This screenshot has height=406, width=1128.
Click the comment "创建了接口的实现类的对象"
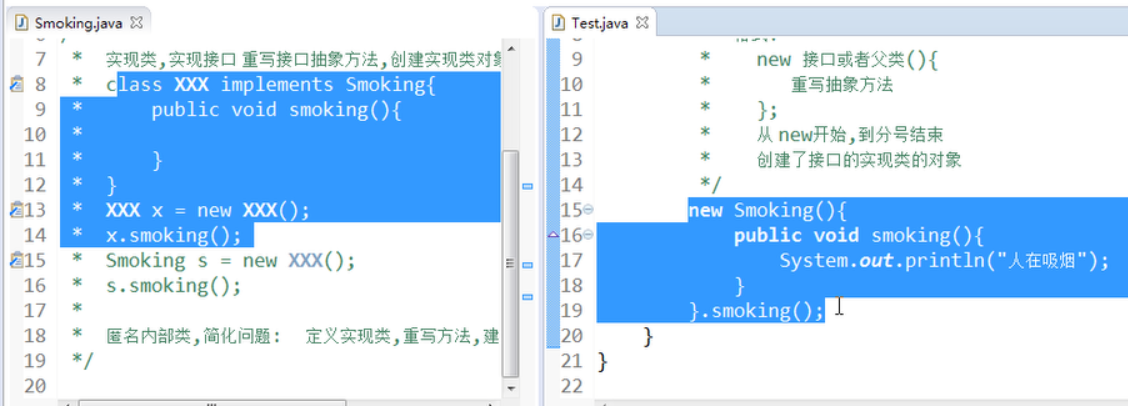point(859,160)
